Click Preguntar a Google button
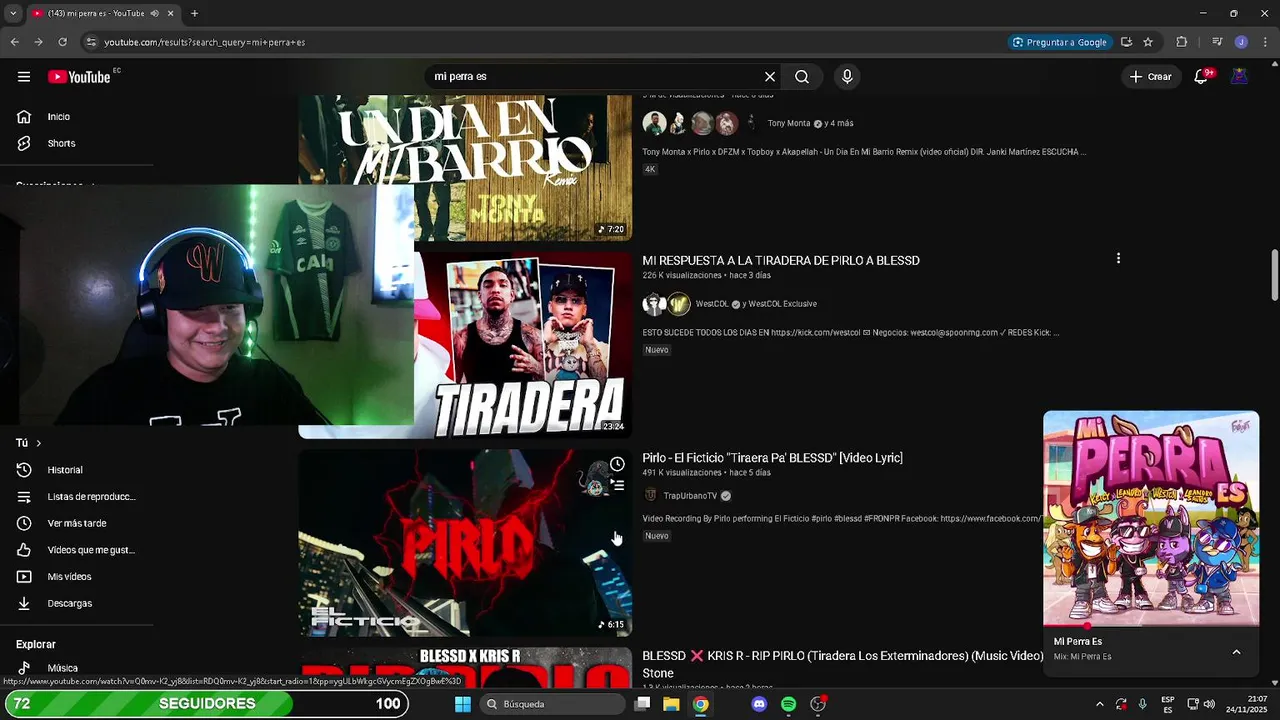The width and height of the screenshot is (1280, 720). tap(1060, 42)
